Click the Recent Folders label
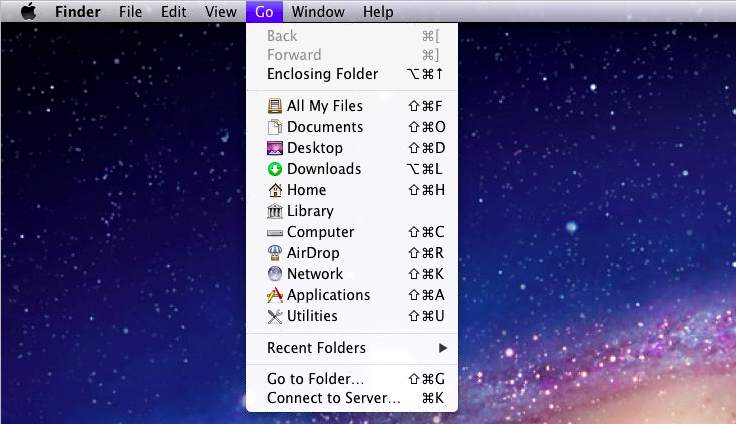 316,348
